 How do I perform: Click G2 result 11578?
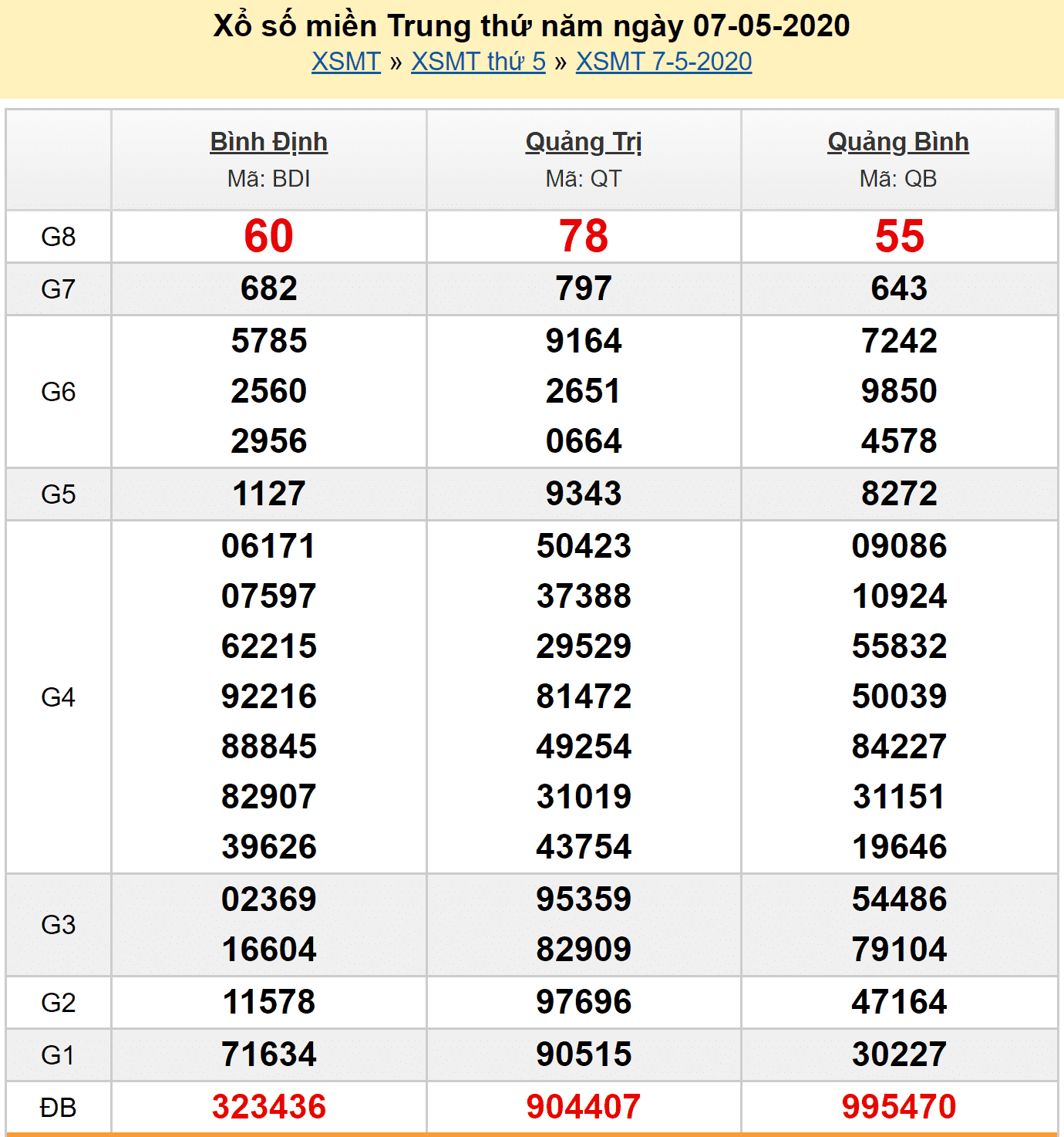(269, 1002)
